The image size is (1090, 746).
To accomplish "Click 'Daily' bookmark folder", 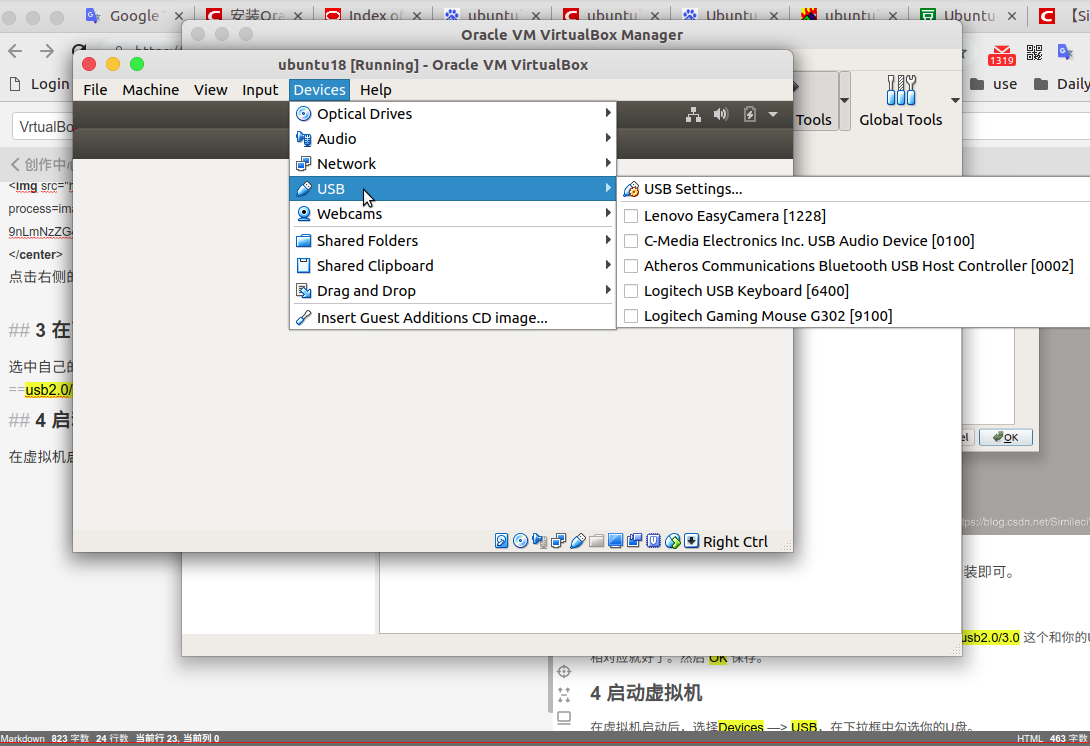I will click(1063, 84).
